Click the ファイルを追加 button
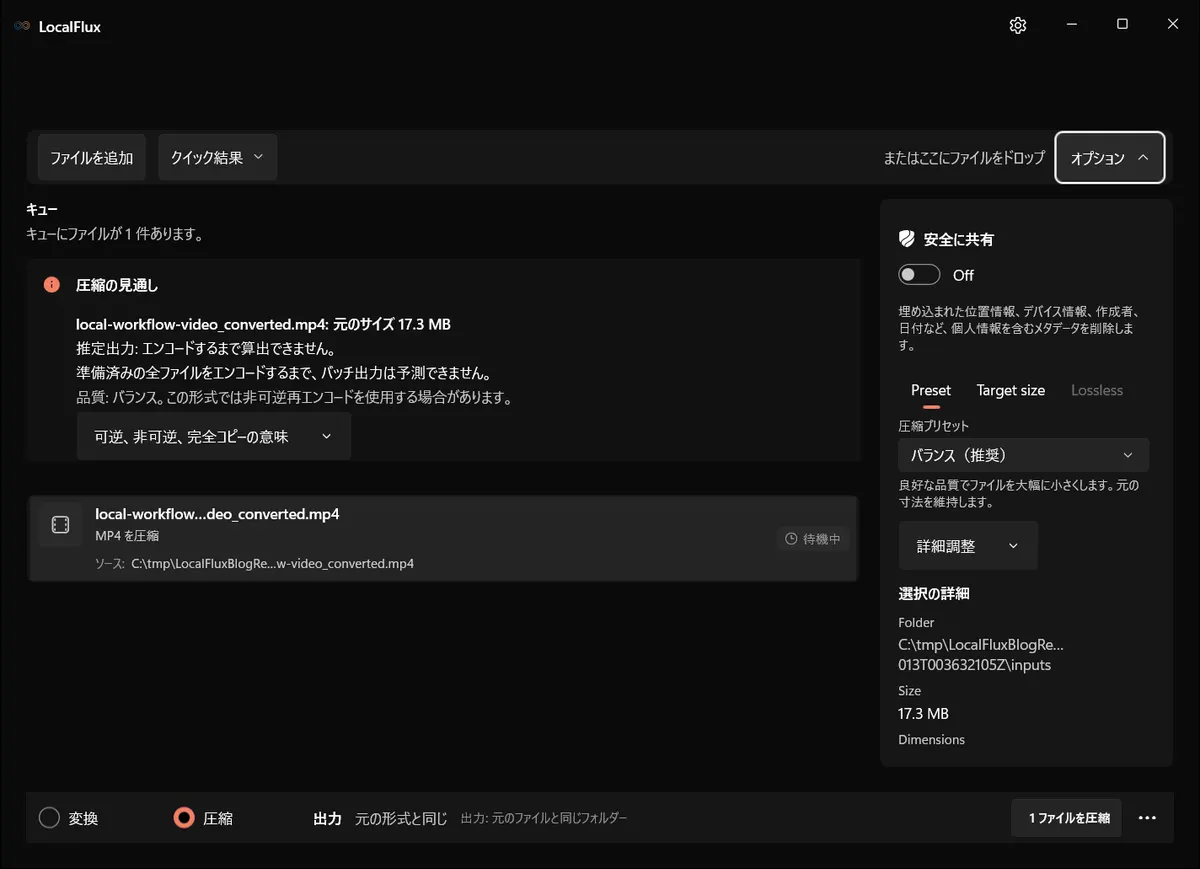The height and width of the screenshot is (869, 1200). (x=92, y=157)
